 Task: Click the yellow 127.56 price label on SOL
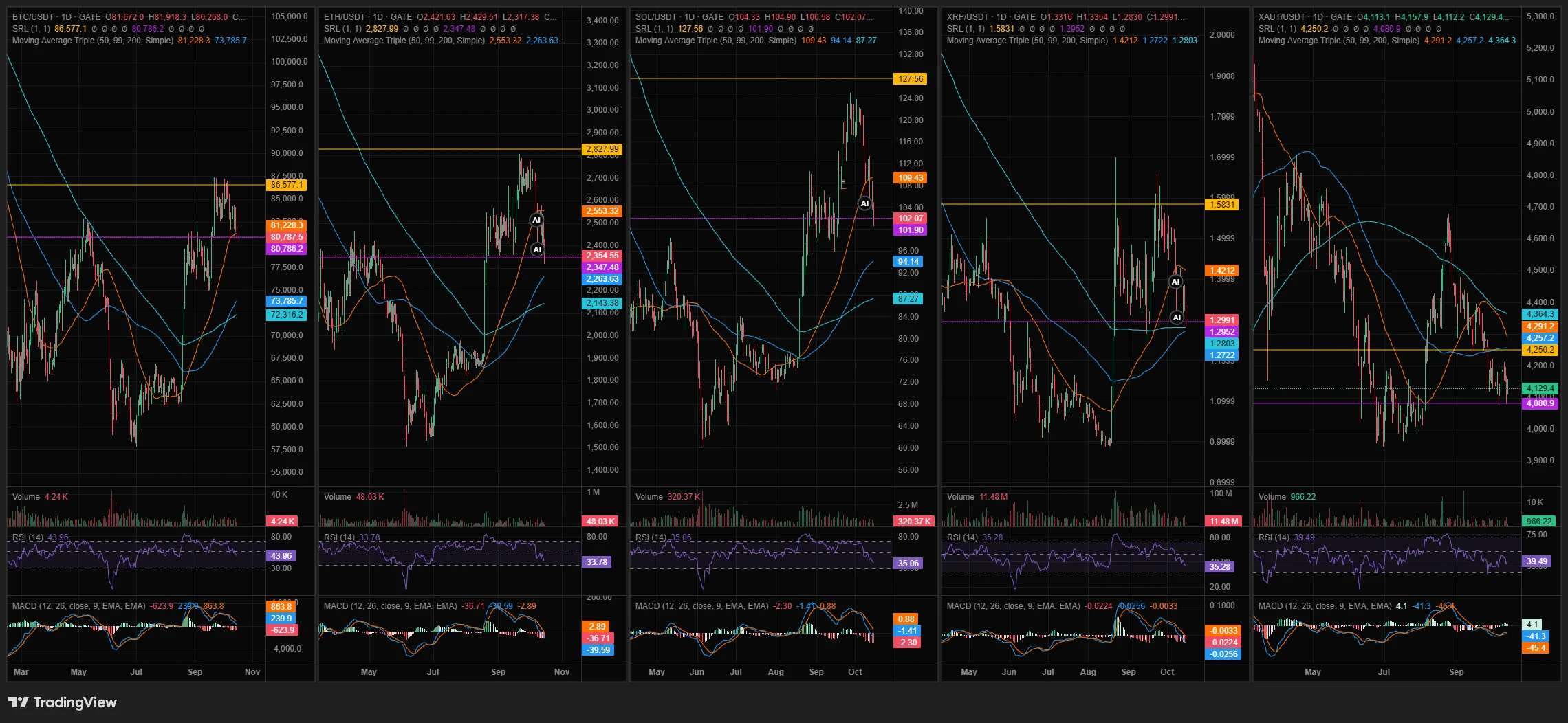coord(910,79)
